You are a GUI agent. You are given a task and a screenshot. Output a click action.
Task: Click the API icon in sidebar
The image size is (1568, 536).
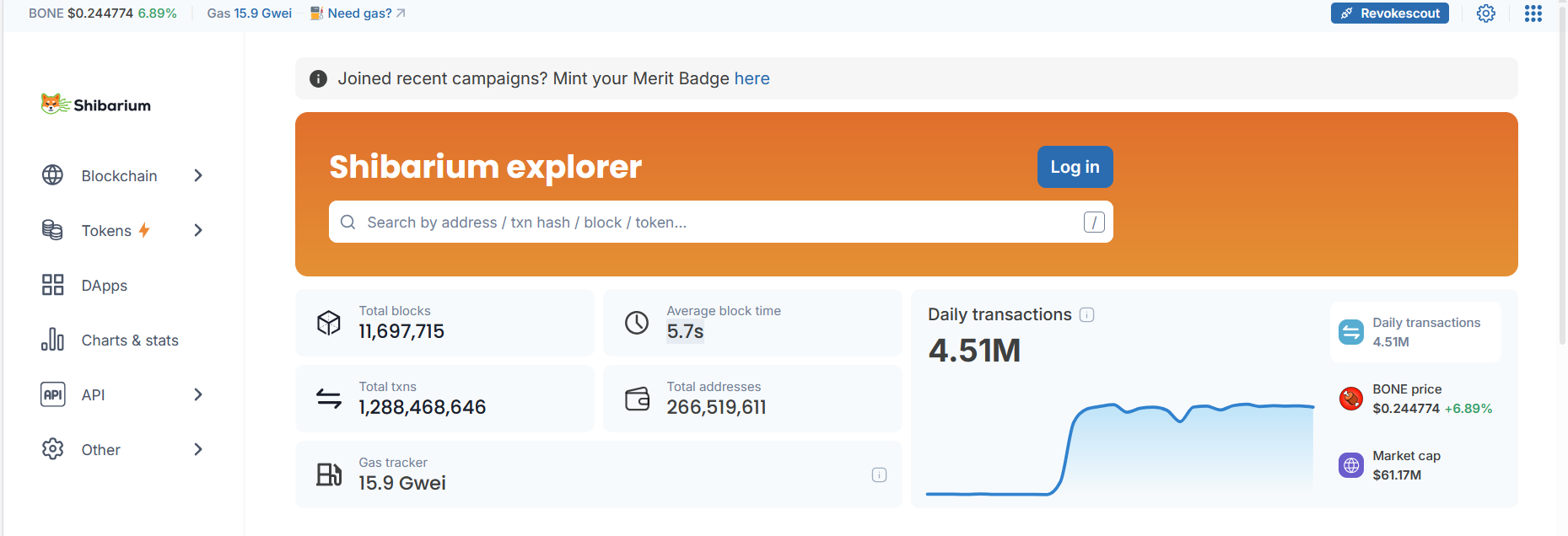(x=52, y=394)
